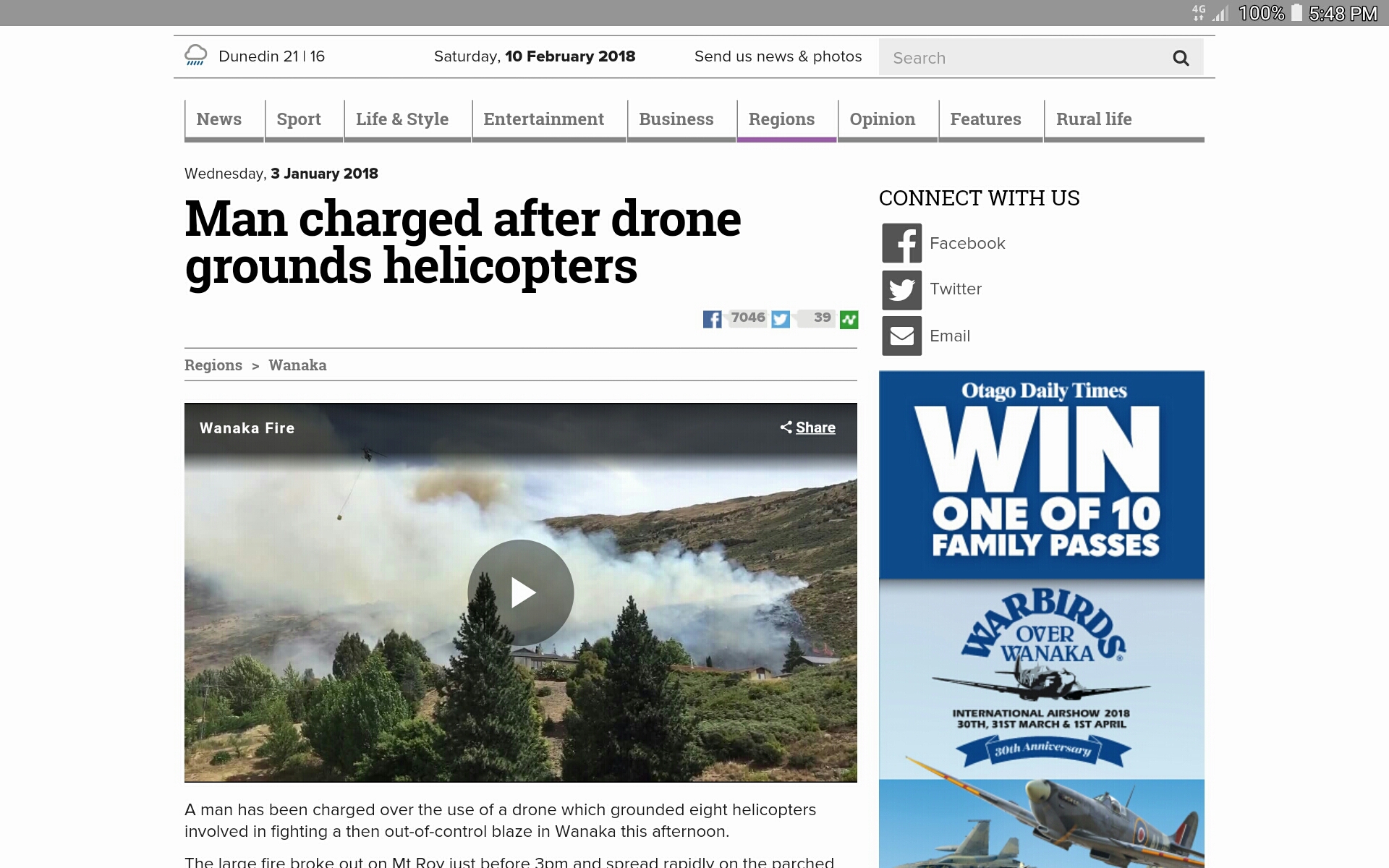Click the Email envelope icon
Screen dimensions: 1389x868
(x=901, y=336)
